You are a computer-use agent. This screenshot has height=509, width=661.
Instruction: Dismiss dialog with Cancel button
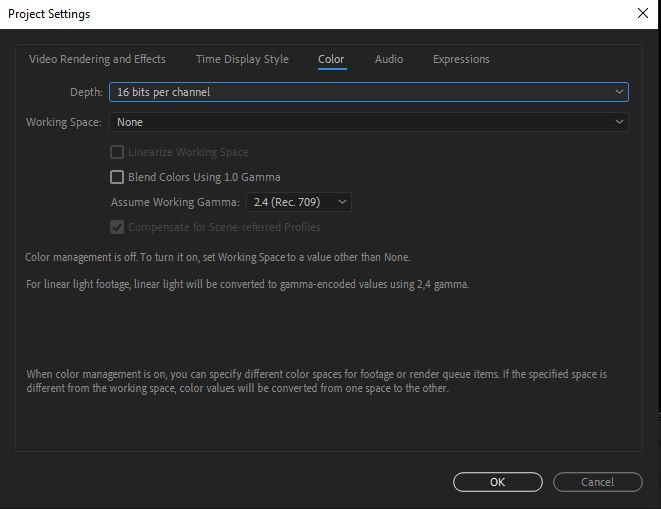click(597, 482)
